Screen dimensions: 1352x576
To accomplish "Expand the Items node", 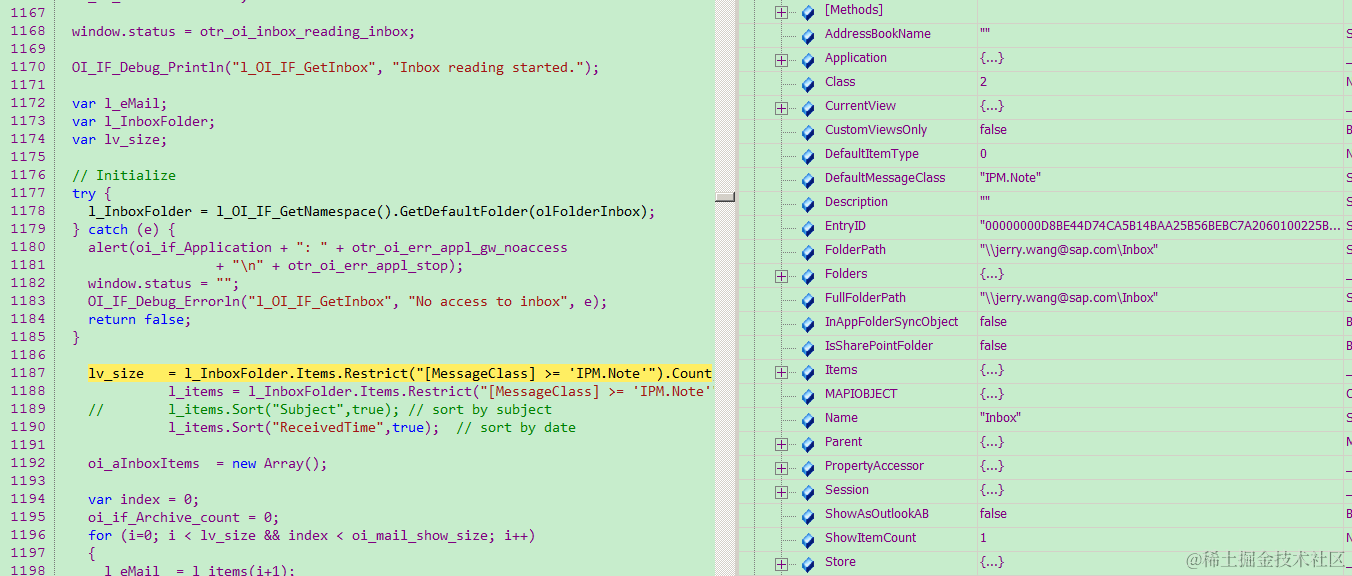I will (x=781, y=372).
